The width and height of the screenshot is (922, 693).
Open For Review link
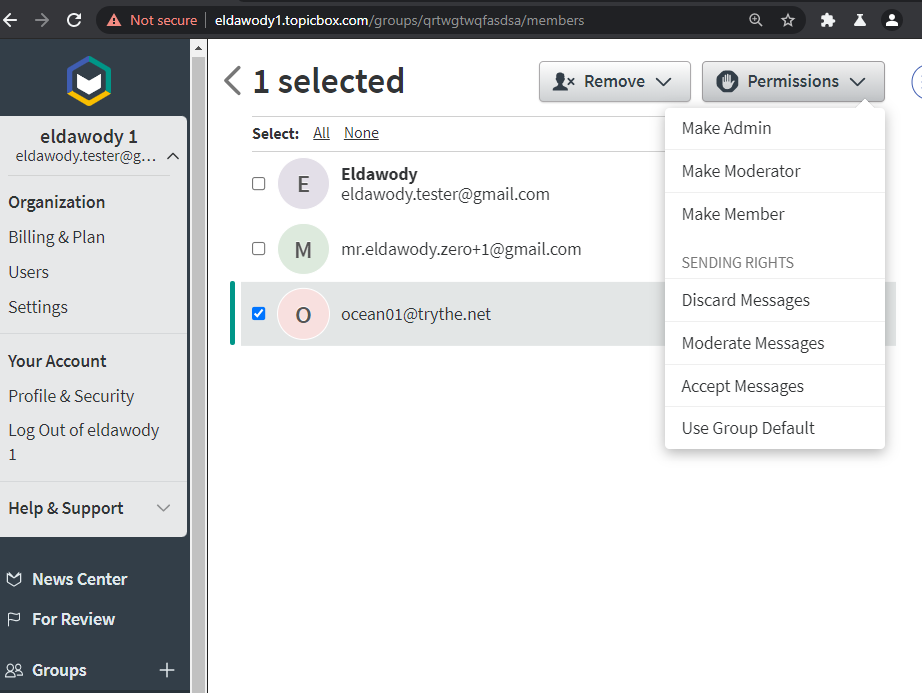74,619
